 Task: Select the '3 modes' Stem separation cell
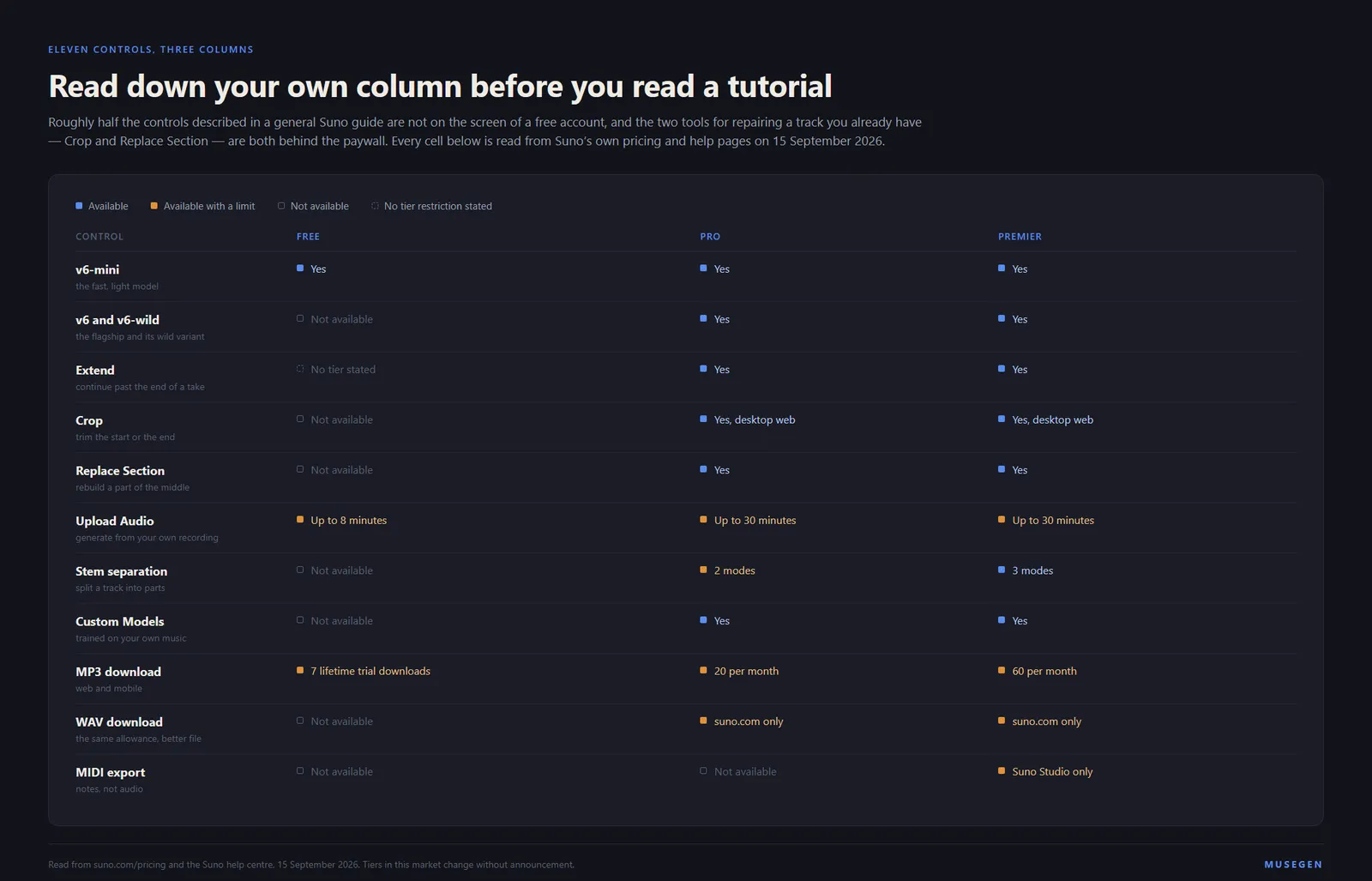pyautogui.click(x=1026, y=570)
